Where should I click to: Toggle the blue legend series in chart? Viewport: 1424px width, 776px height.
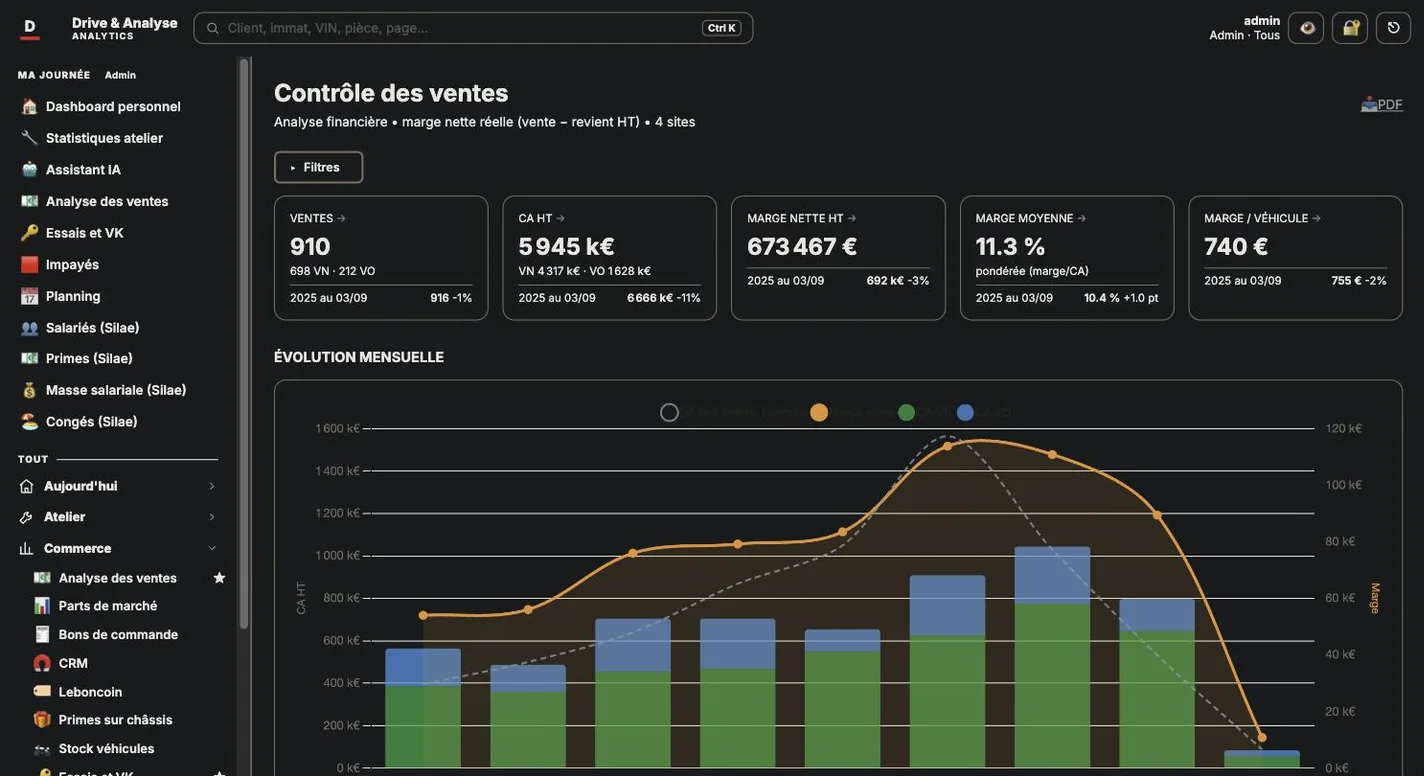[x=965, y=412]
